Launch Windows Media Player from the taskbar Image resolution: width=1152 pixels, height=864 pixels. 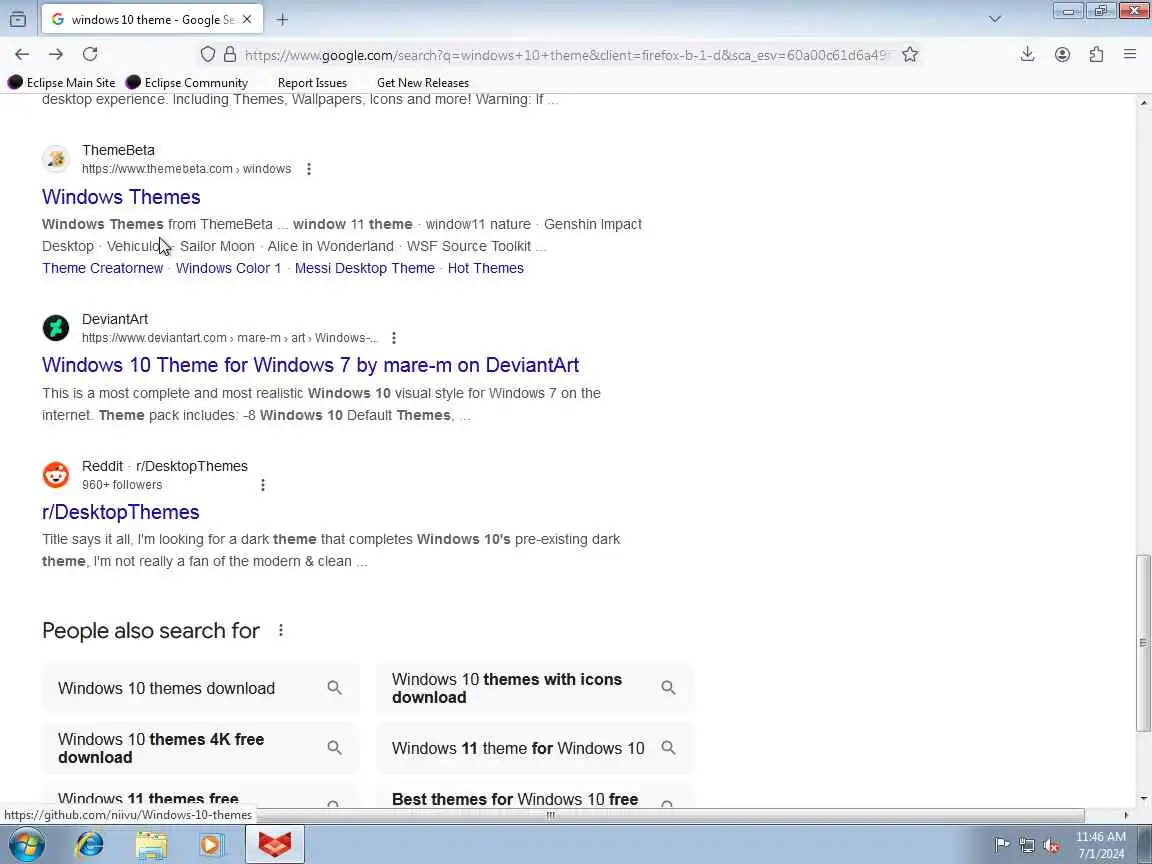tap(212, 844)
